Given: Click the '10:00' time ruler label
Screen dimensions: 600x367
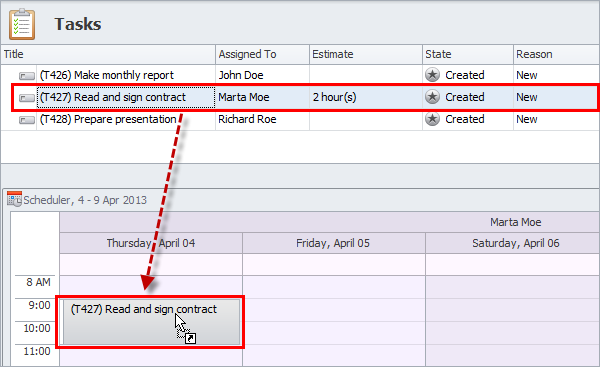Looking at the screenshot, I should 37,329.
